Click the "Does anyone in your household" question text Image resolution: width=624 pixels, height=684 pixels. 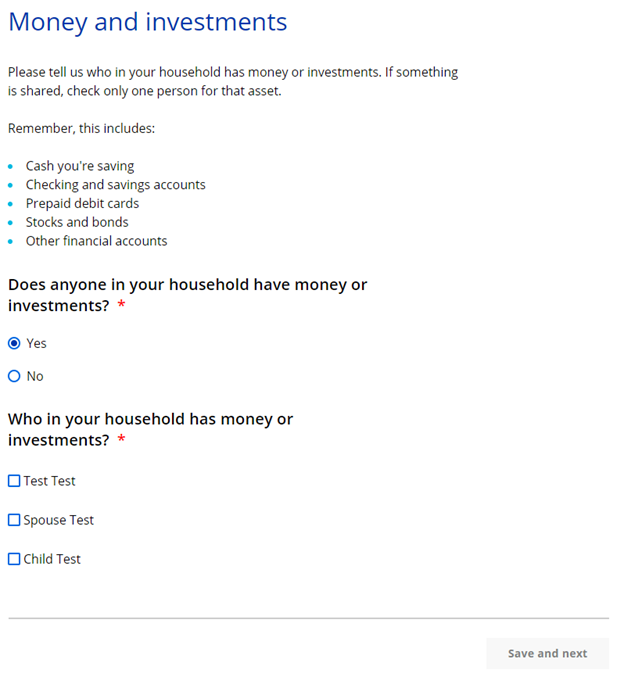187,285
